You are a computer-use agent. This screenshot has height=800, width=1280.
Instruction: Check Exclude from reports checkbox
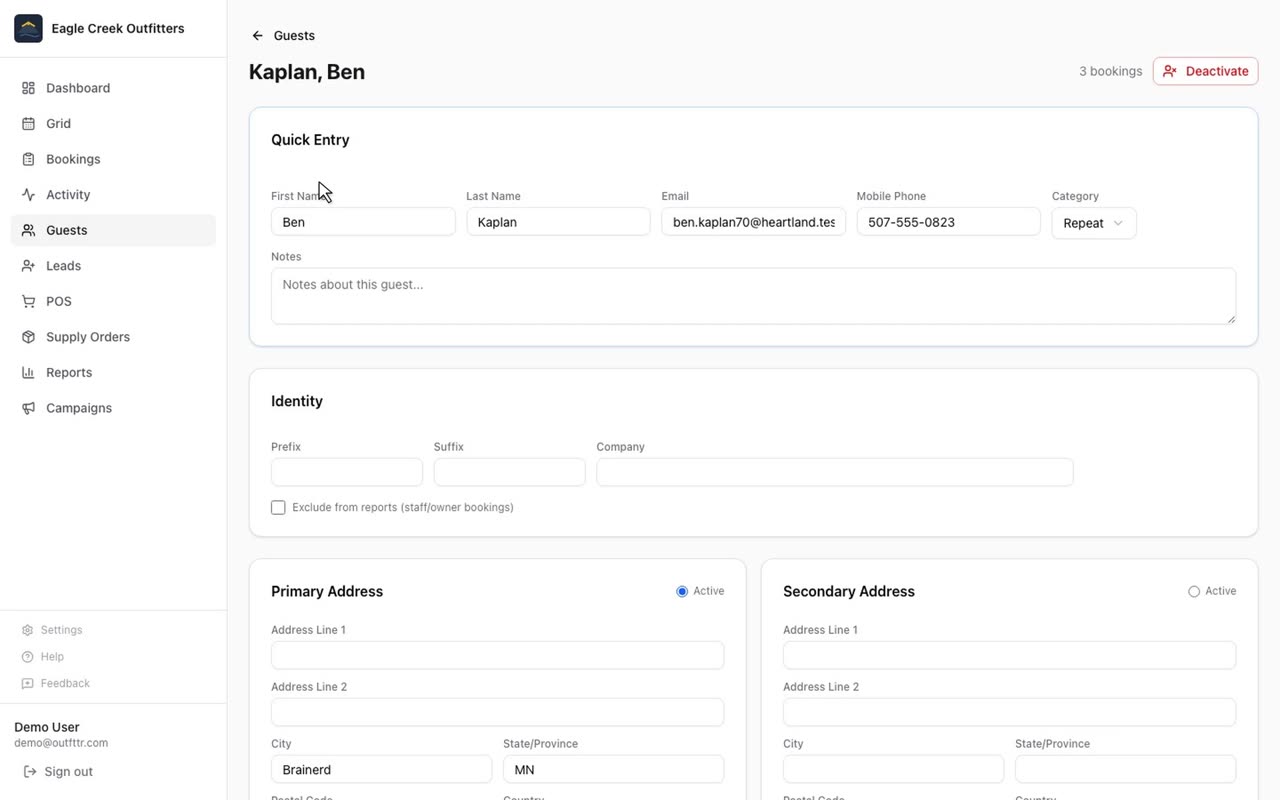[x=278, y=508]
